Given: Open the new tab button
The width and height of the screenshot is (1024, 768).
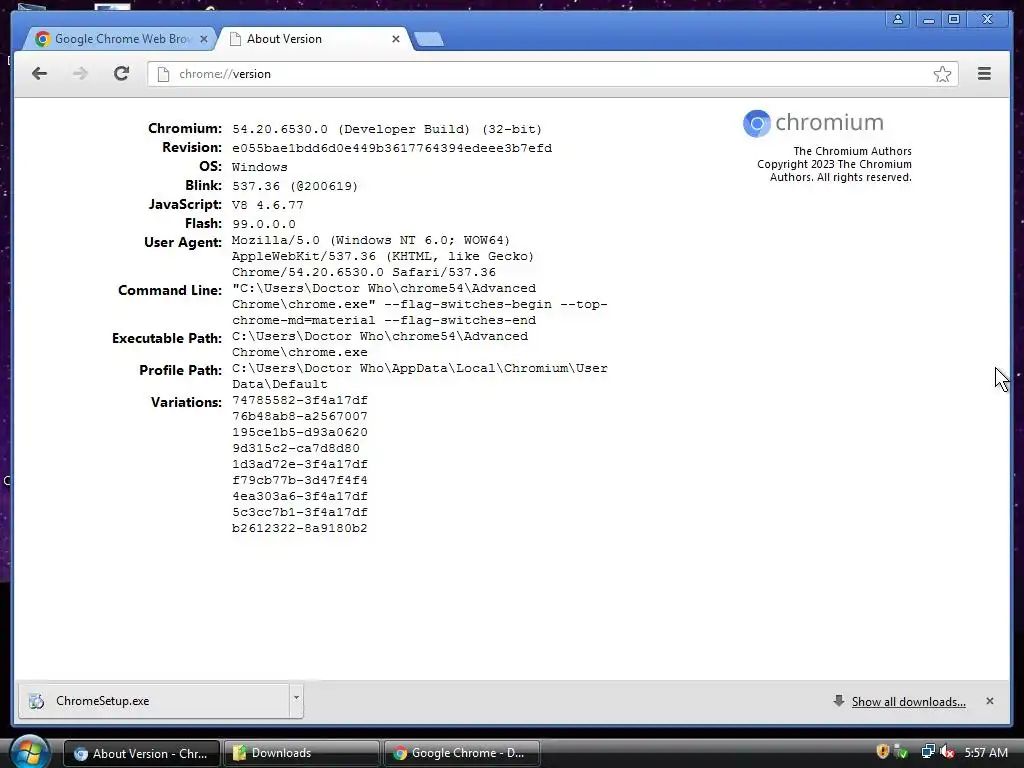Looking at the screenshot, I should click(429, 39).
